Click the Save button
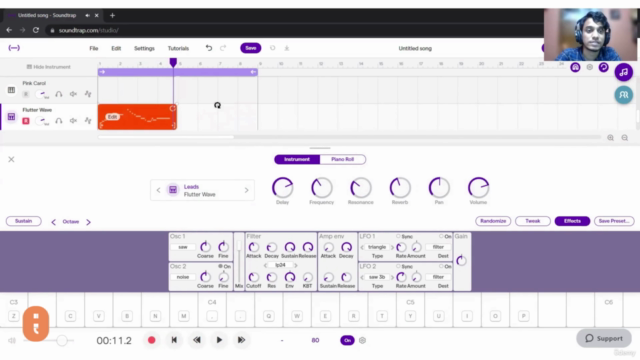Screen dimensions: 640x360 coord(251,48)
